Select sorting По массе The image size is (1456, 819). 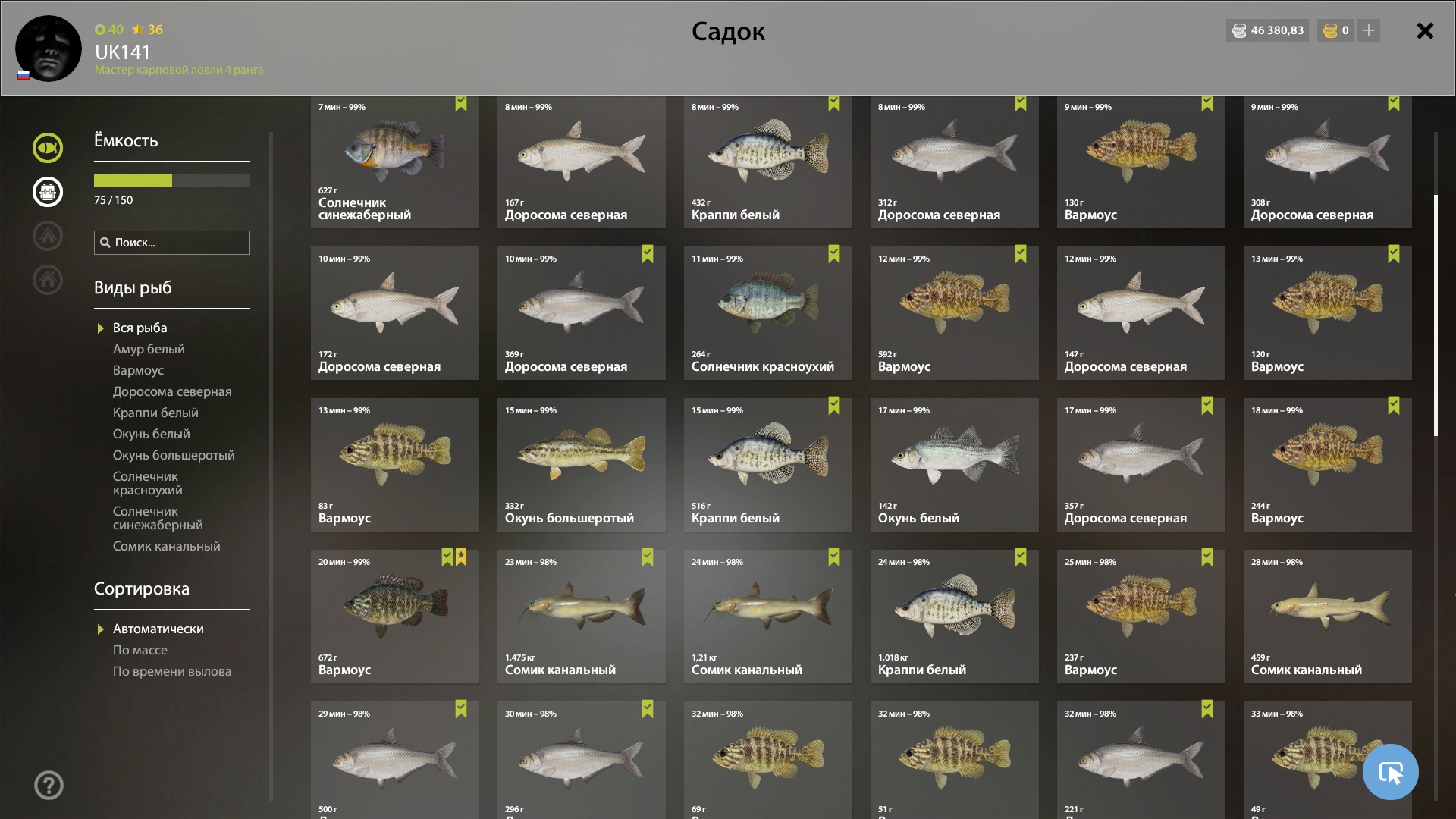tap(140, 650)
